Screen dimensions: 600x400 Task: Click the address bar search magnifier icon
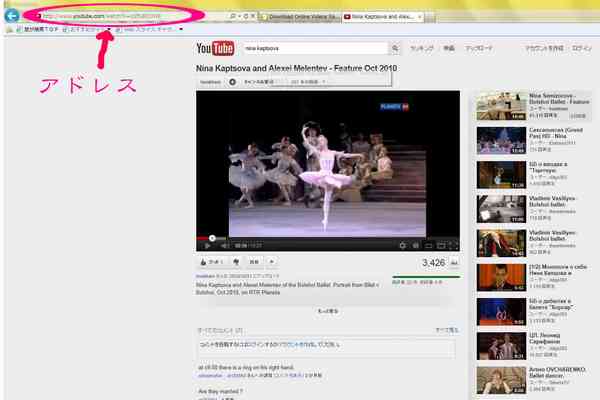pos(233,16)
